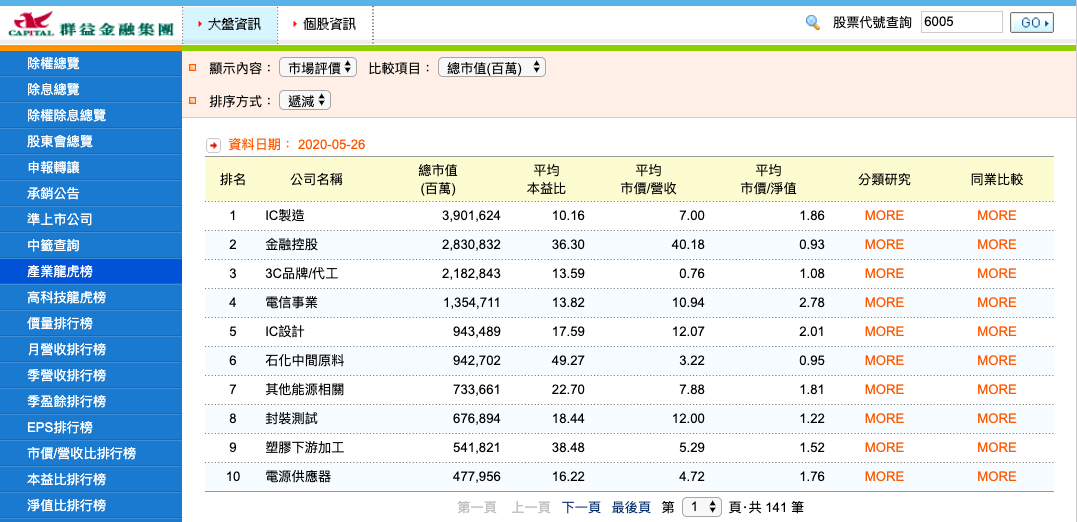The image size is (1077, 522).
Task: Open 同業比較 MORE for IC設計
Action: click(997, 332)
